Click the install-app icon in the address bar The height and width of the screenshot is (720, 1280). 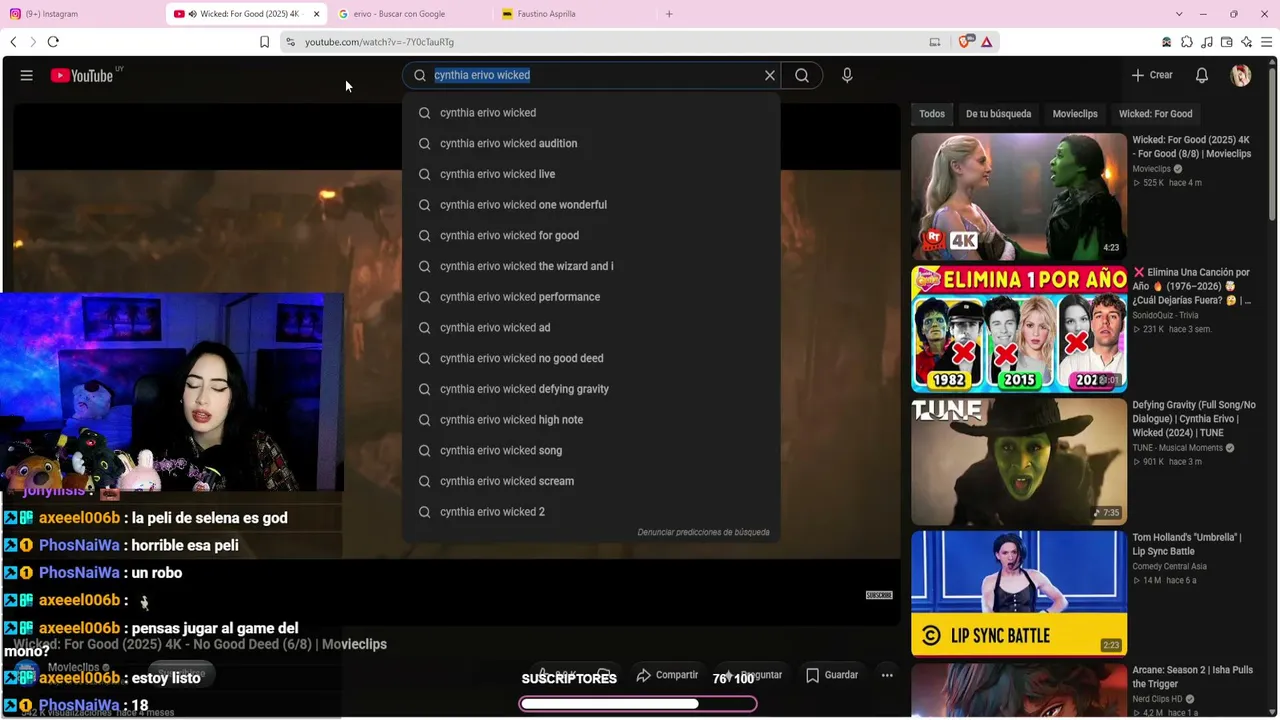(935, 42)
